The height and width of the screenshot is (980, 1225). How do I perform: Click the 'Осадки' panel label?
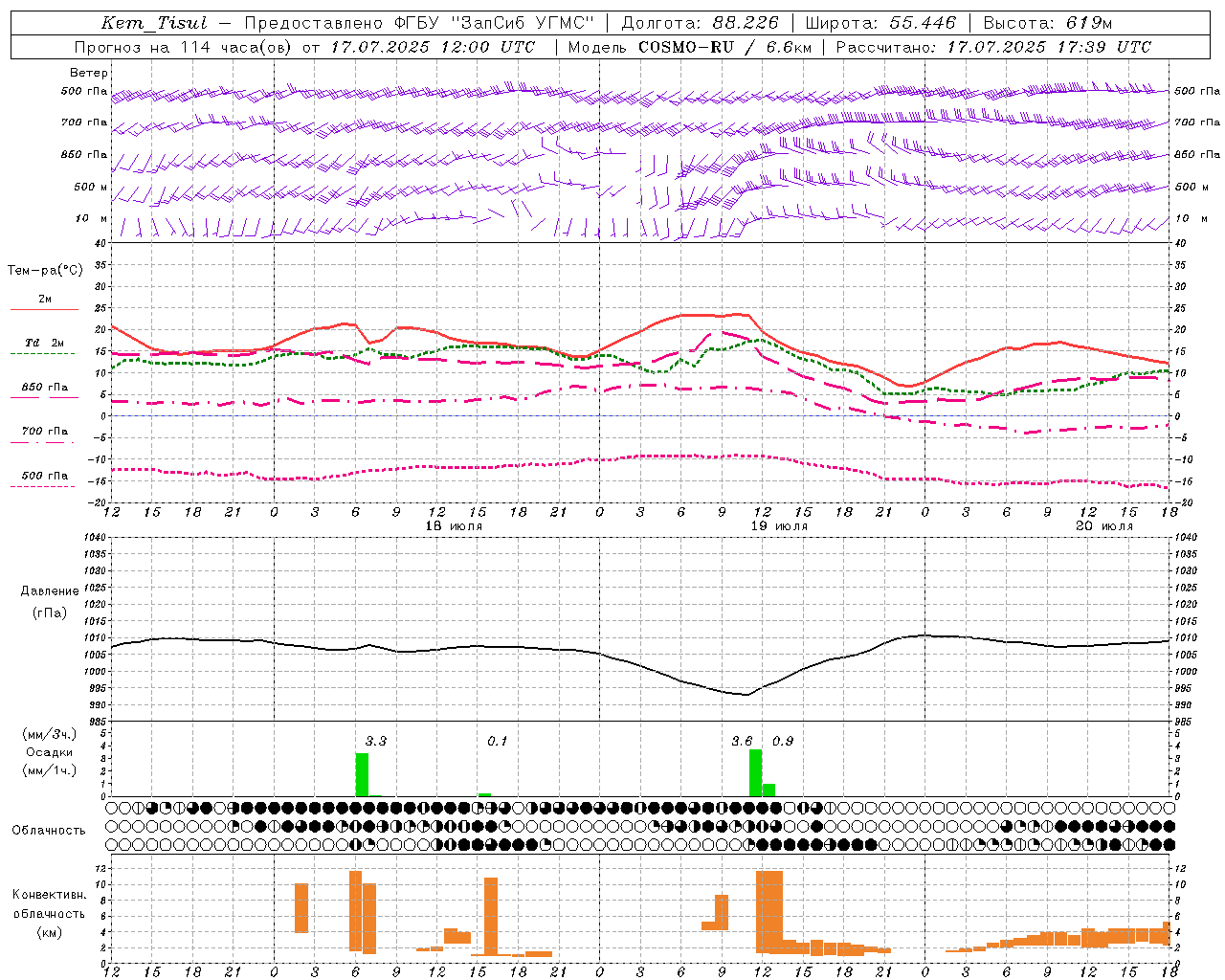point(50,752)
